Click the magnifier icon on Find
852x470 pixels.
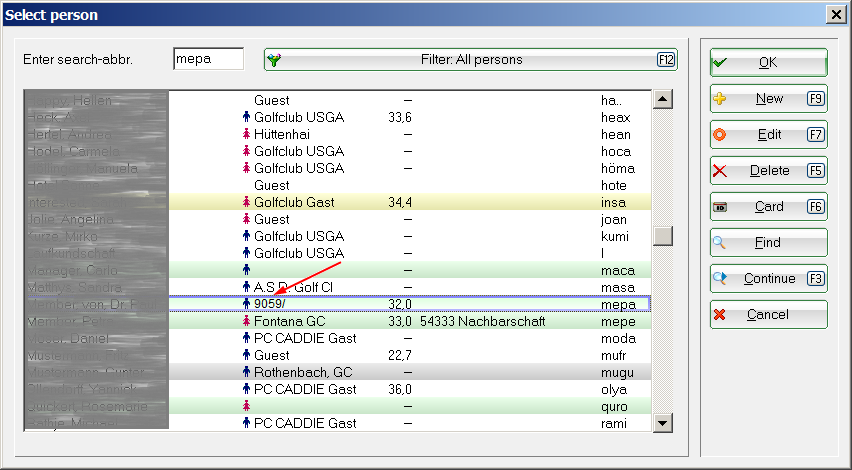coord(720,243)
